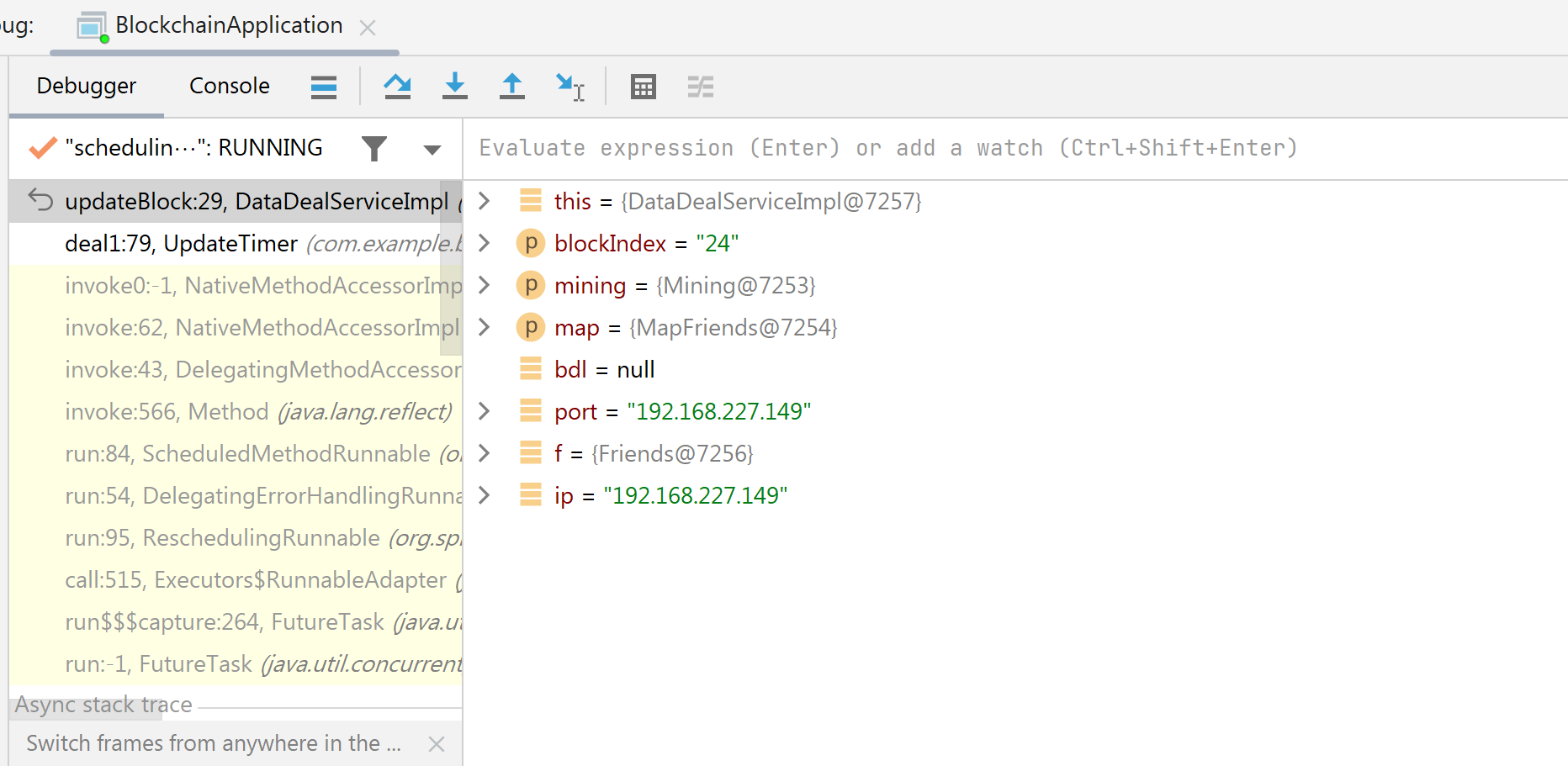This screenshot has width=1568, height=766.
Task: Select the run:95 ReschedulingRunnable frame
Action: coord(236,537)
